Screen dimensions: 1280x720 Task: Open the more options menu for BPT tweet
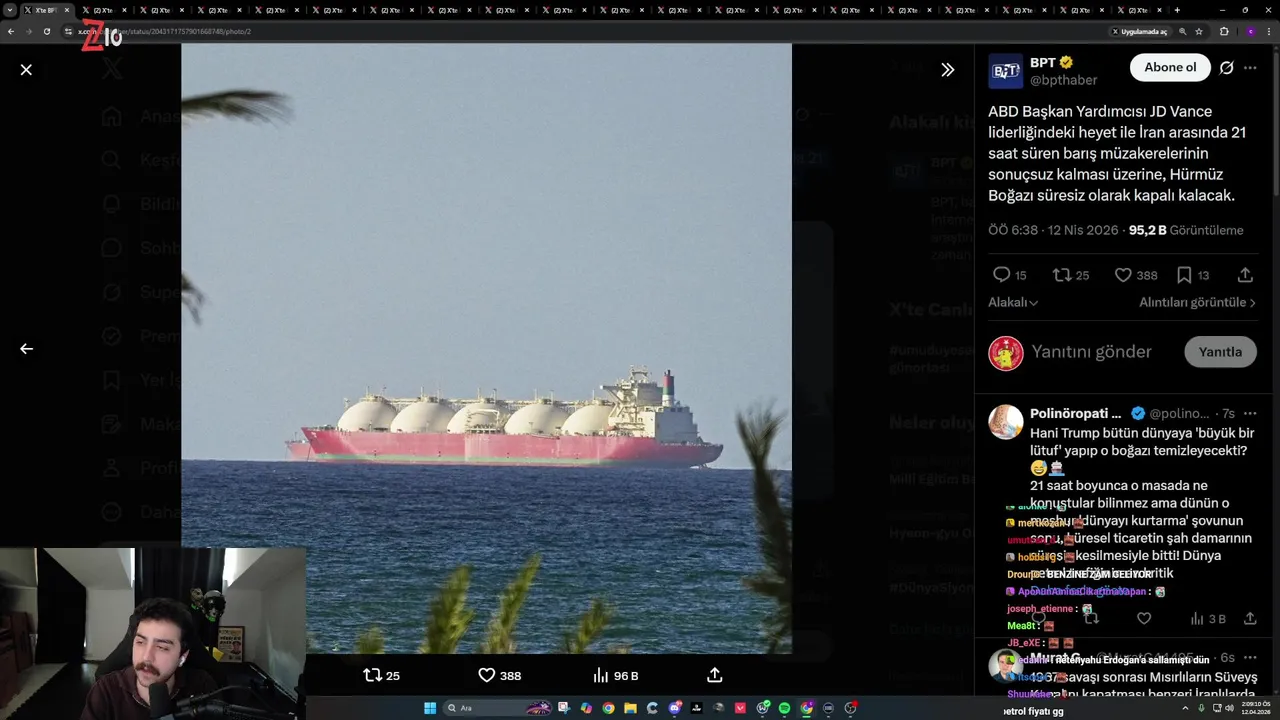pos(1250,68)
